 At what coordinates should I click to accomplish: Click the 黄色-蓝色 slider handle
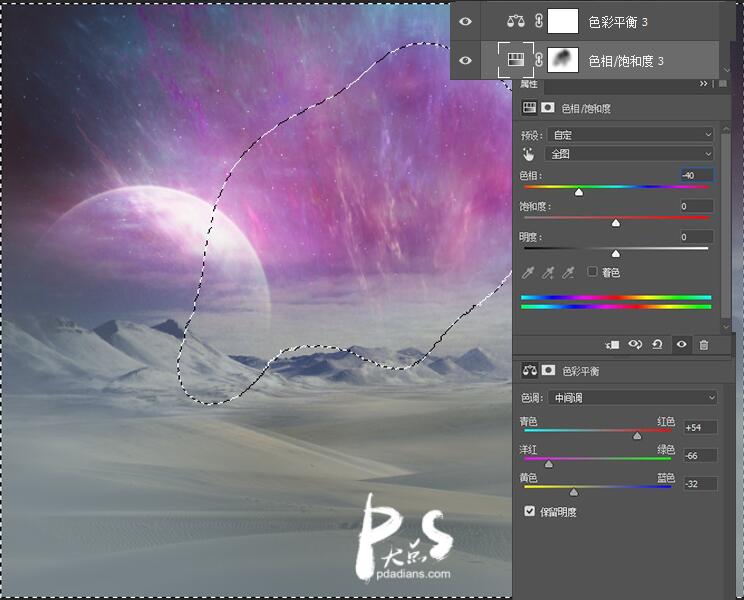point(574,493)
